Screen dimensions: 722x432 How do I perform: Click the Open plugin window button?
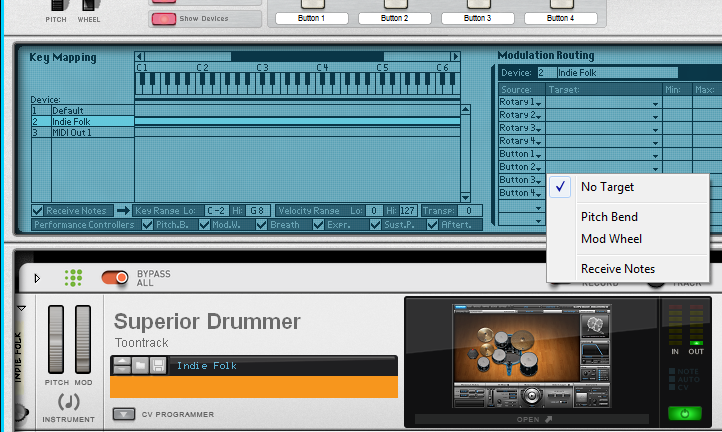[x=532, y=419]
